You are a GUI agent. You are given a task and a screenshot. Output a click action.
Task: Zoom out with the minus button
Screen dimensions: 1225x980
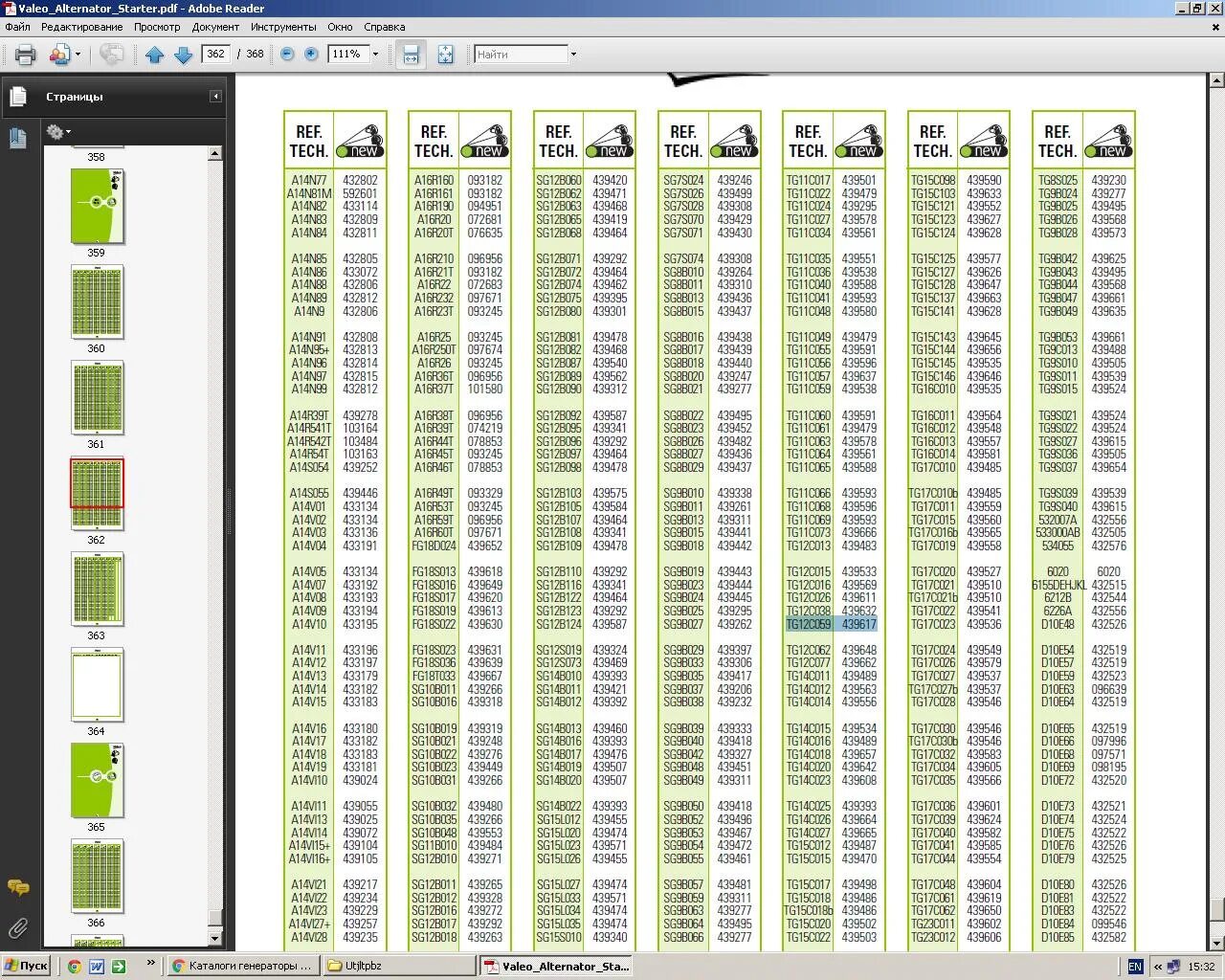click(x=287, y=55)
